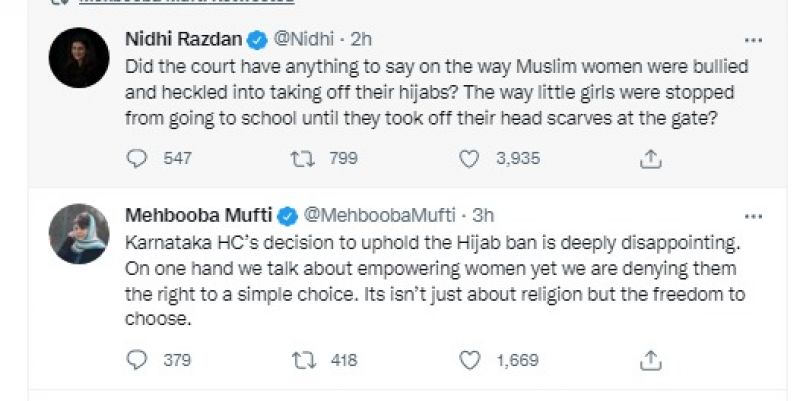Like Mehbooba Mufti's tweet

click(x=469, y=358)
